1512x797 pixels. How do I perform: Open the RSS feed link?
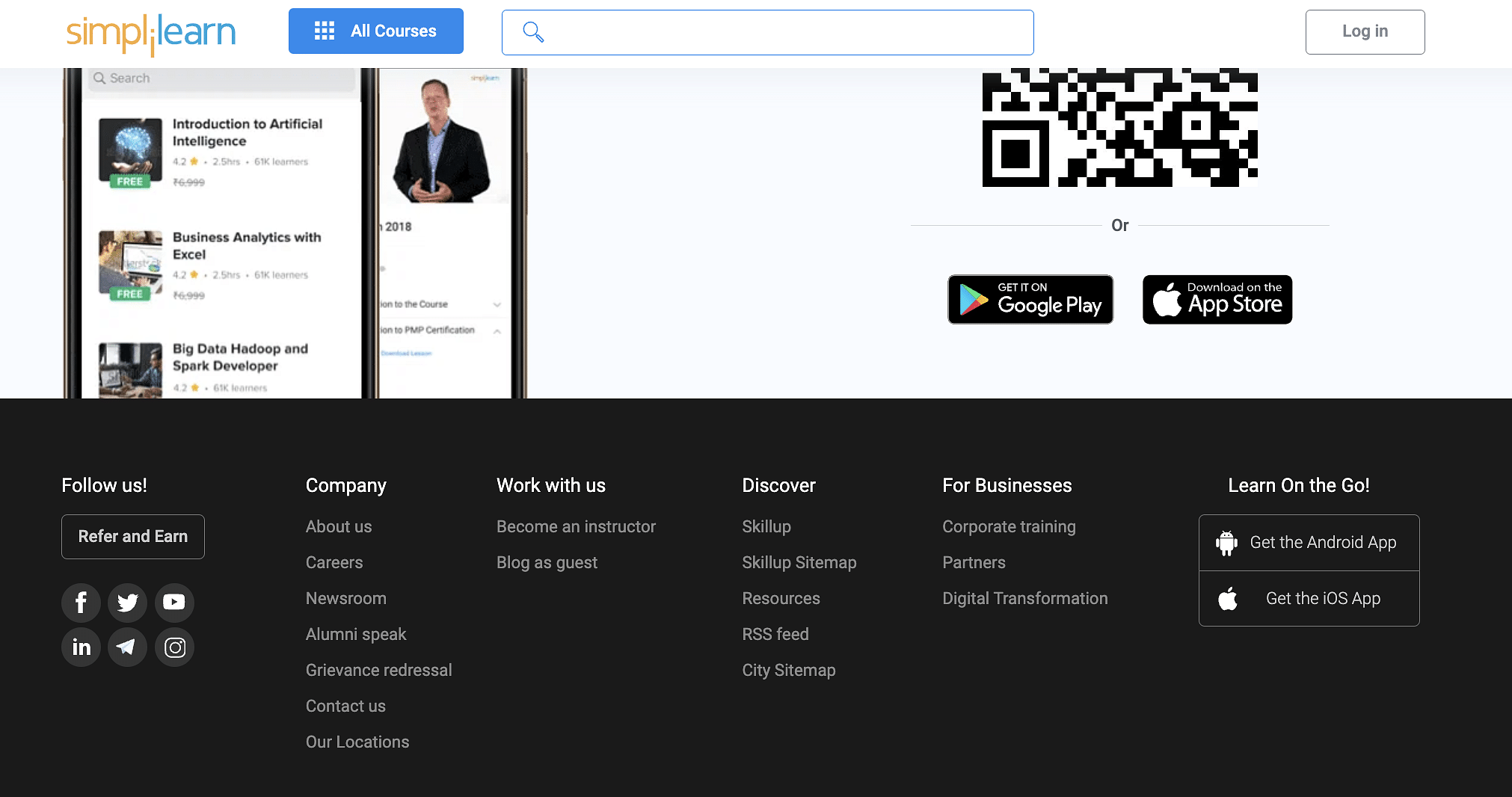[775, 634]
